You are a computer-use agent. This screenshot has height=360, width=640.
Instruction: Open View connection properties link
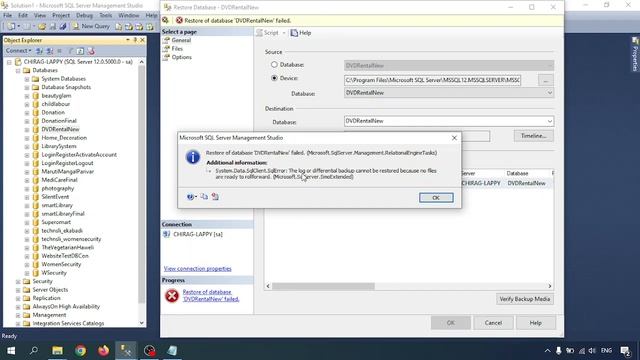pyautogui.click(x=198, y=269)
